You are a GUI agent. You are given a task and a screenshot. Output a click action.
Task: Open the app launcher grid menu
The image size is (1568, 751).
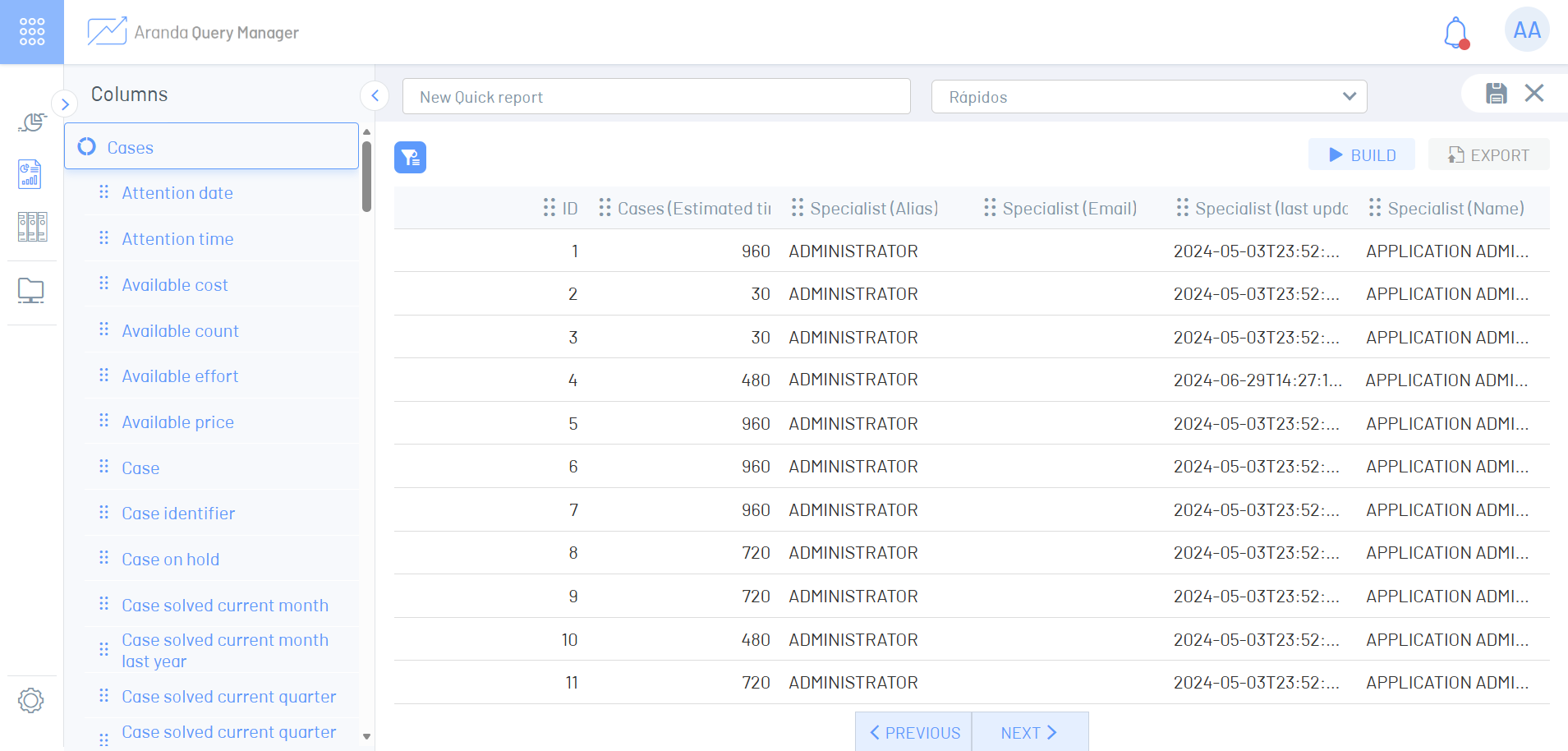(31, 31)
